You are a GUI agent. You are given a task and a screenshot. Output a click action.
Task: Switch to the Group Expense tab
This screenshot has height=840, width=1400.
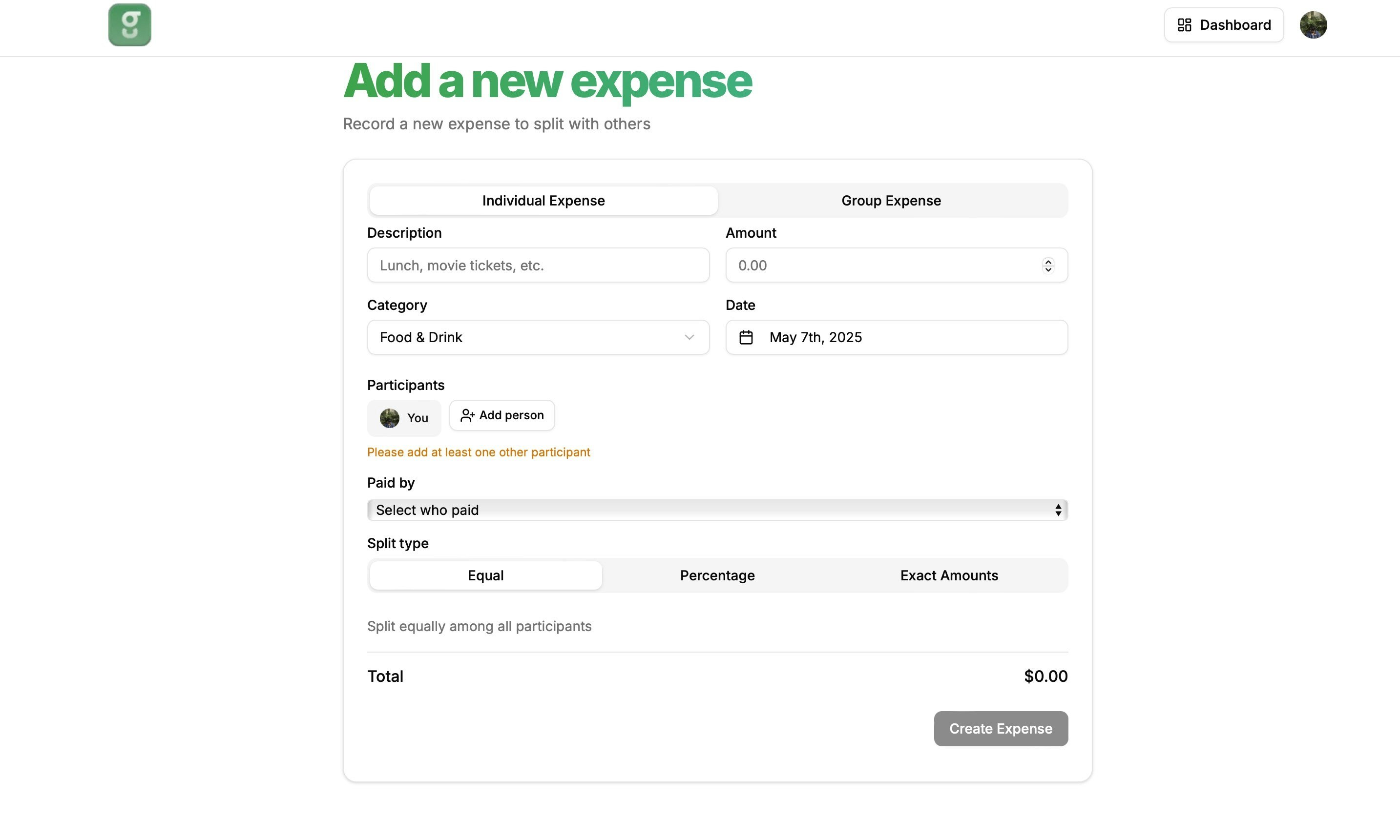pyautogui.click(x=891, y=201)
